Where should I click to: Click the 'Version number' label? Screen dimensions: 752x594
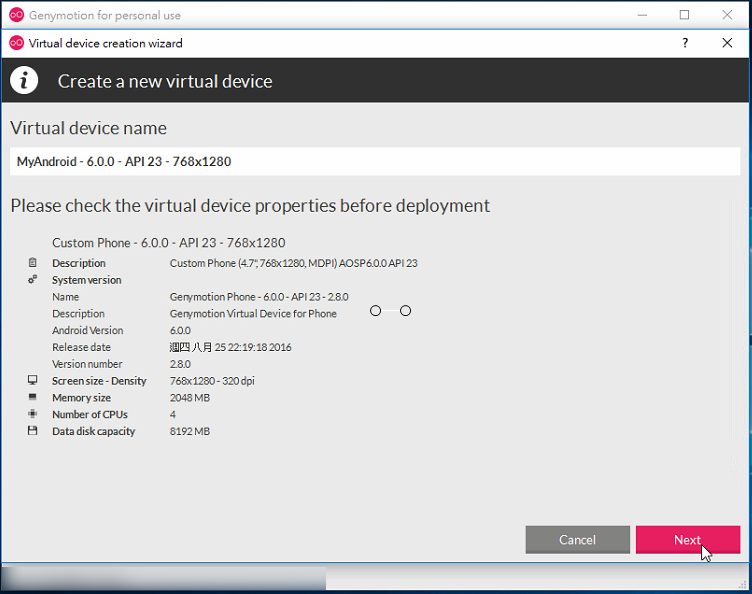pos(87,364)
